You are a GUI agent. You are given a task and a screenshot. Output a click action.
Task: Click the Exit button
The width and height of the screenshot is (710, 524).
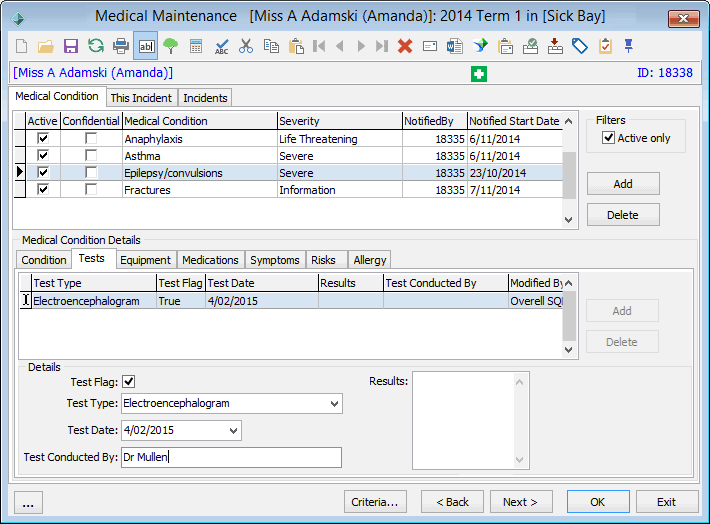[x=667, y=502]
